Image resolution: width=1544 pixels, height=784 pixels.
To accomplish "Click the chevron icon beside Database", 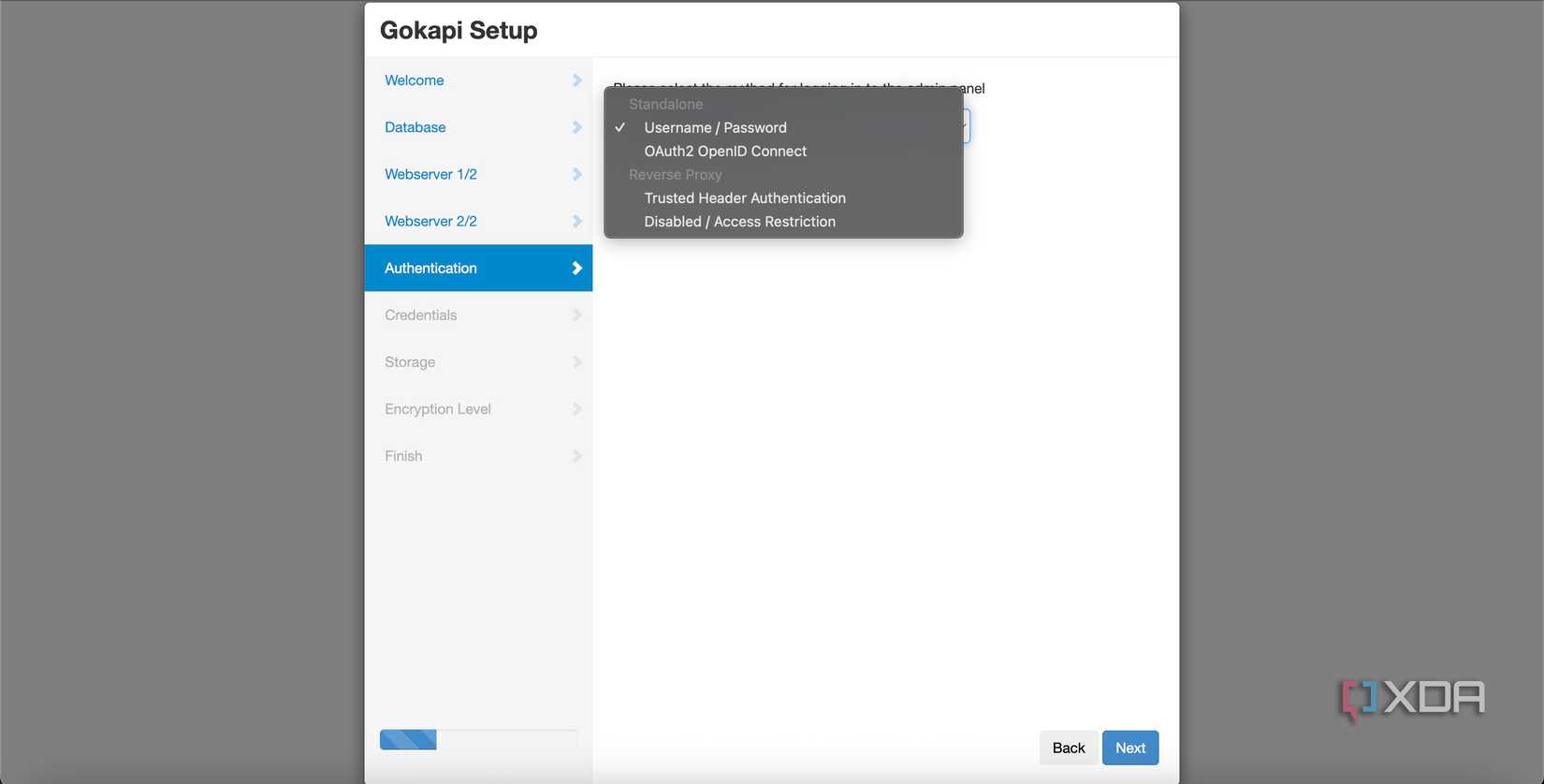I will tap(576, 127).
